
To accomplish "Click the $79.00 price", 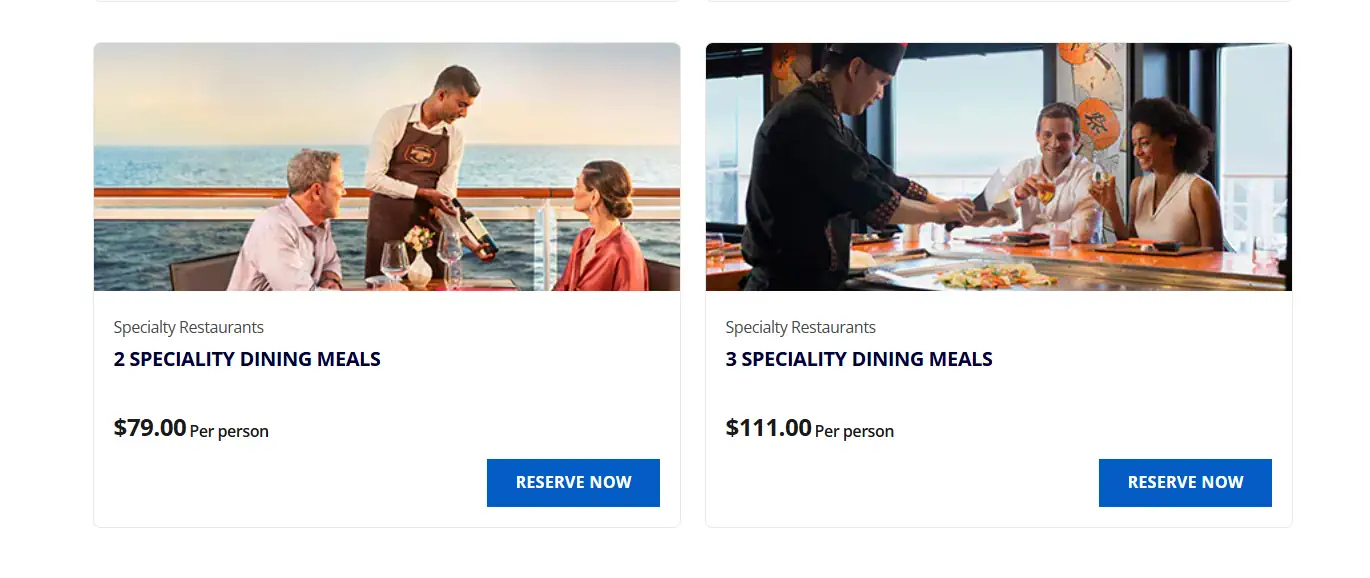I will 150,428.
